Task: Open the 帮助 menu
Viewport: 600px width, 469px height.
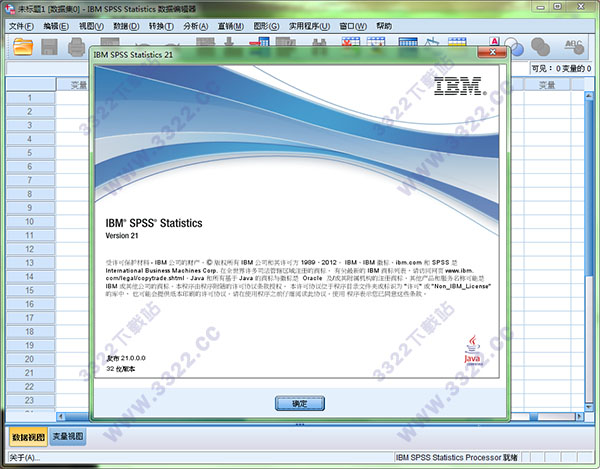Action: (x=384, y=26)
